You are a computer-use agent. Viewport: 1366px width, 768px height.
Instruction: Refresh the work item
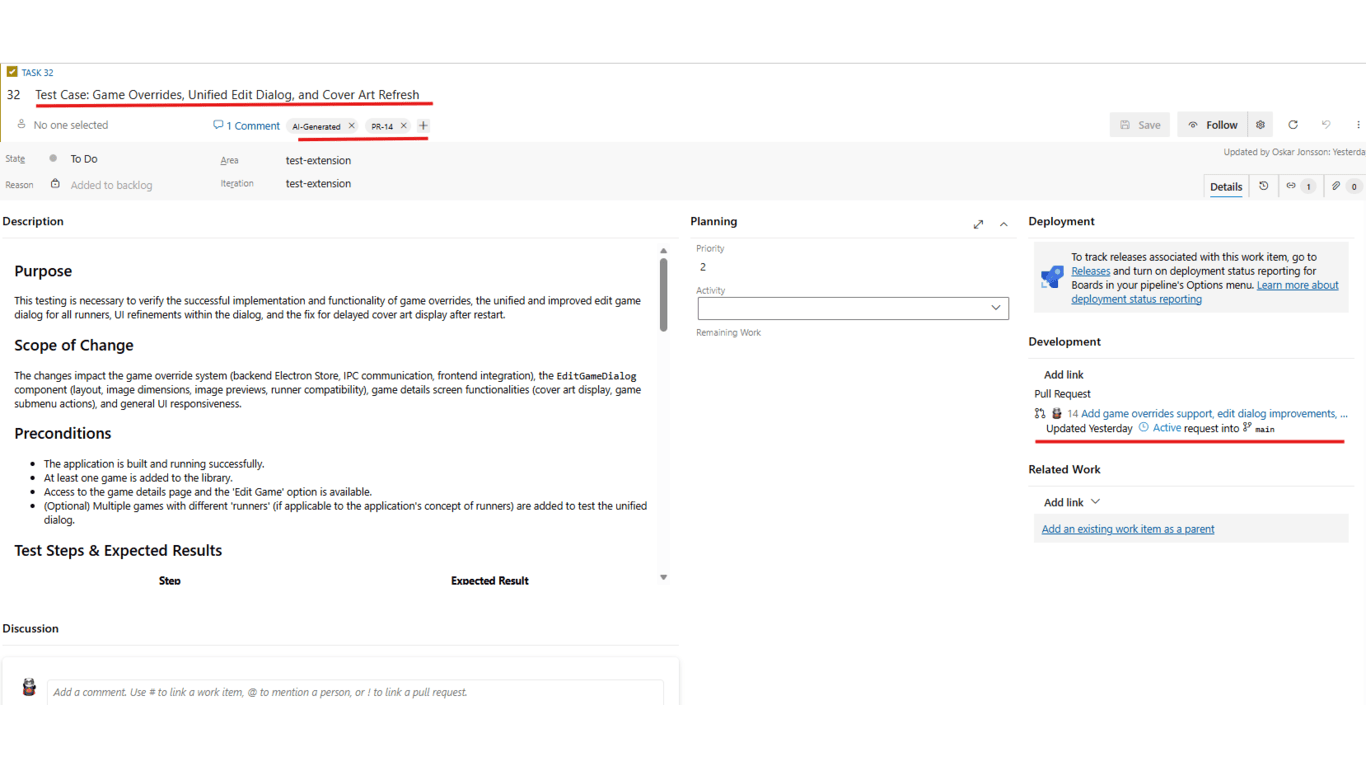[x=1293, y=124]
